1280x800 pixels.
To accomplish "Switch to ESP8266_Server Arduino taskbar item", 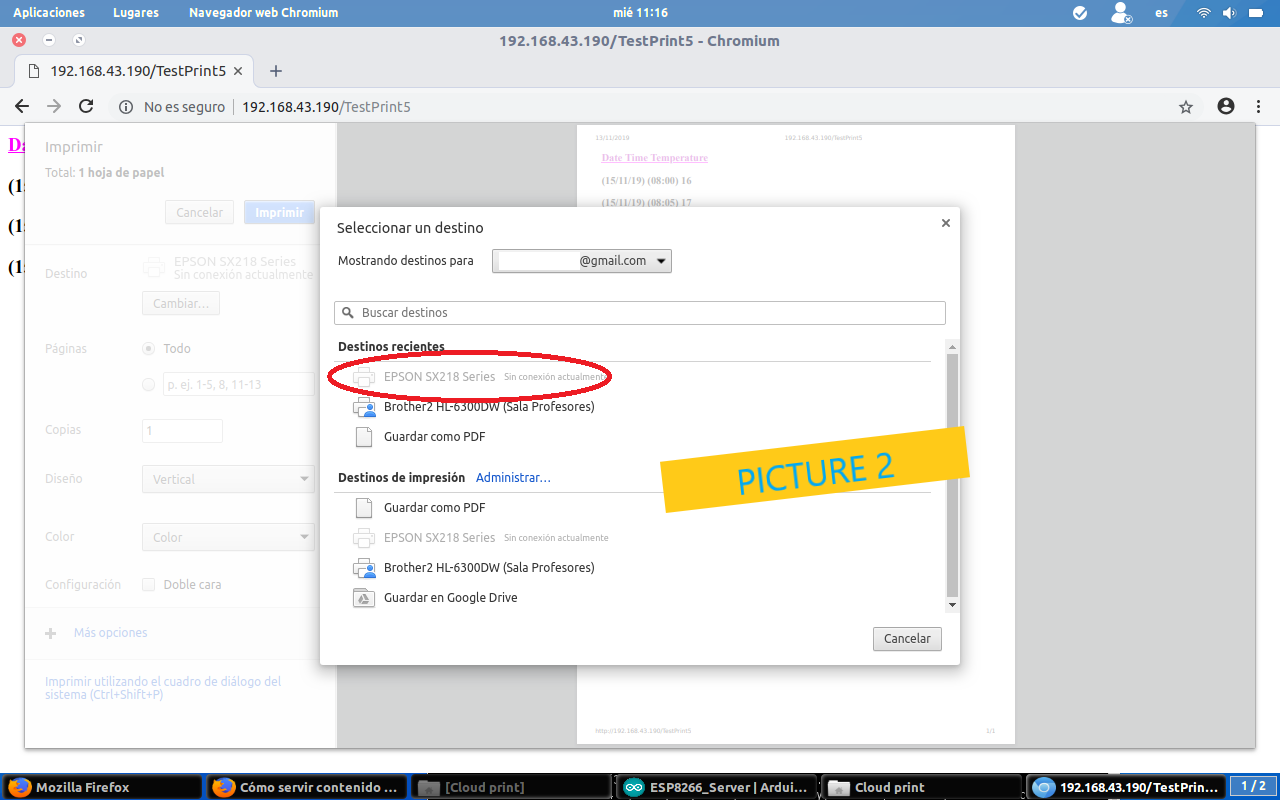I will pos(717,787).
